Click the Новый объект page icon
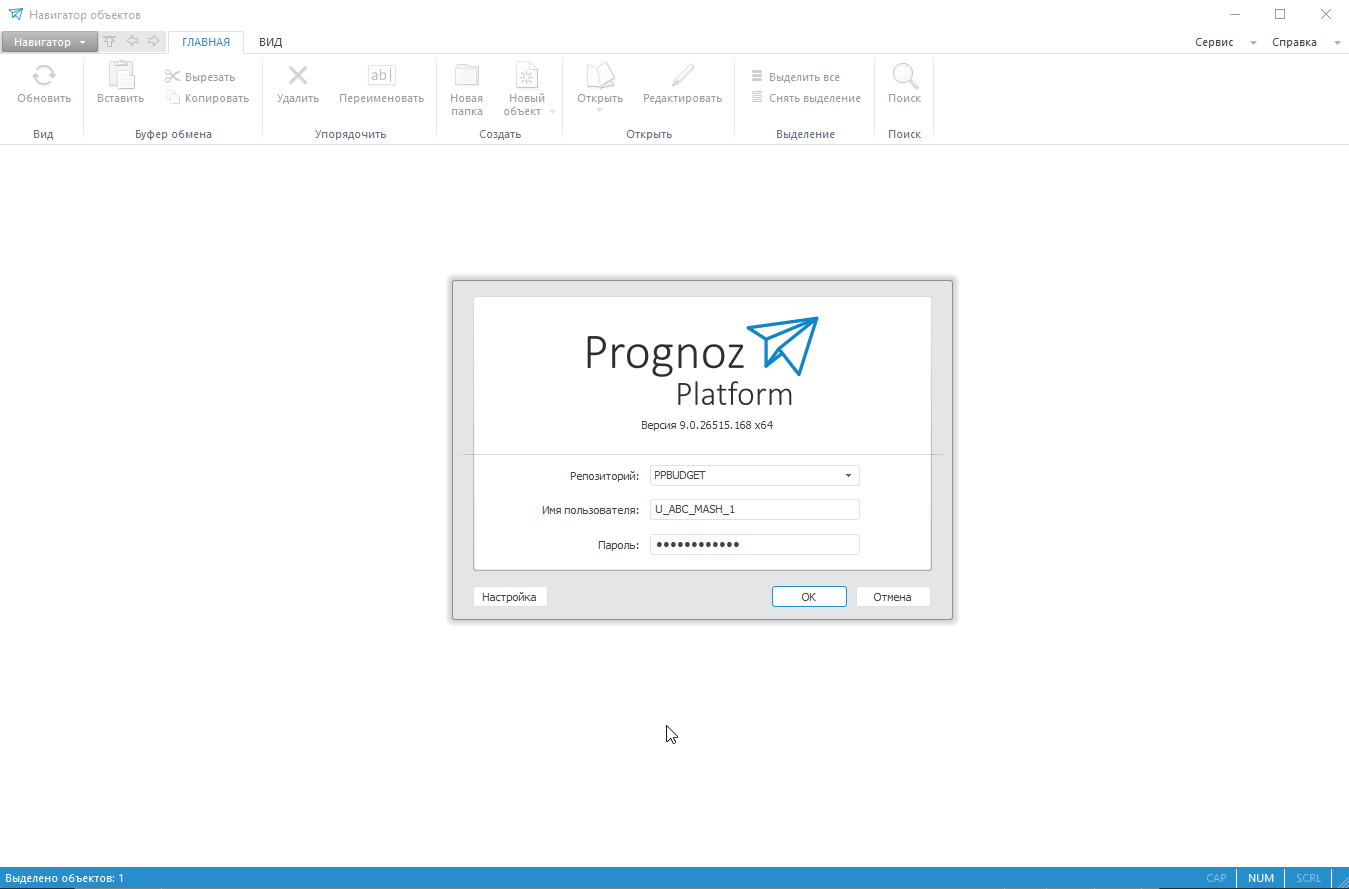Screen dimensions: 1349x889 pyautogui.click(x=527, y=75)
